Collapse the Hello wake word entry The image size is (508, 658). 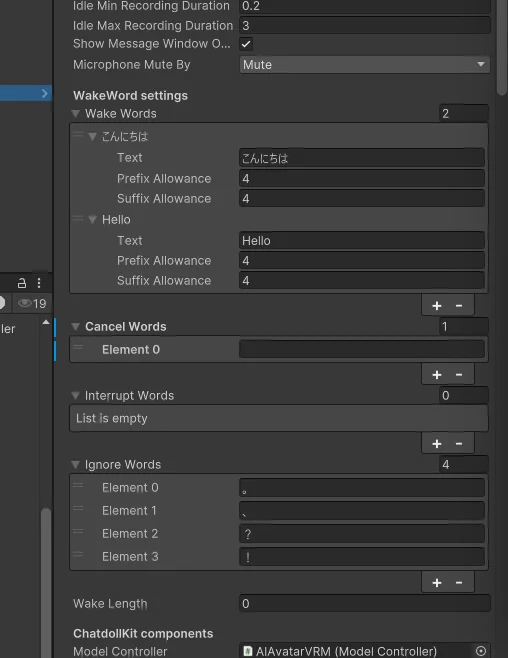pyautogui.click(x=92, y=219)
